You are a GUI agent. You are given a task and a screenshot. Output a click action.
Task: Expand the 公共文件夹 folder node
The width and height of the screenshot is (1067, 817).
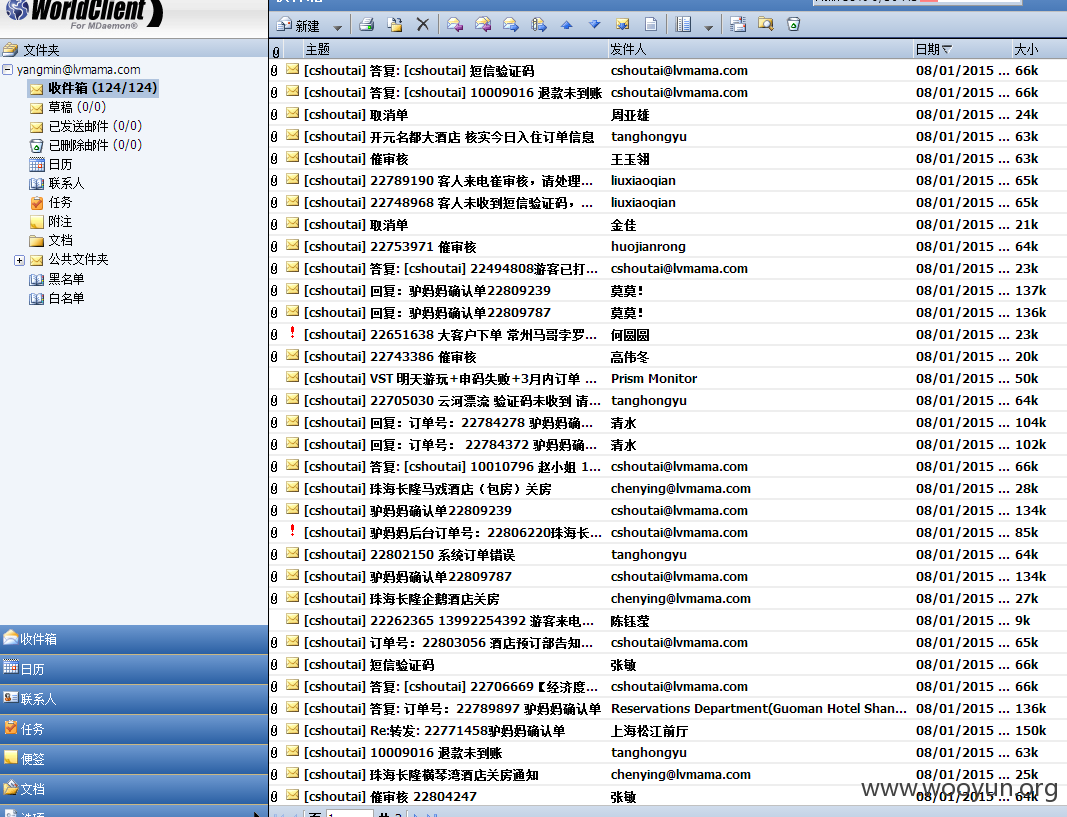(20, 261)
